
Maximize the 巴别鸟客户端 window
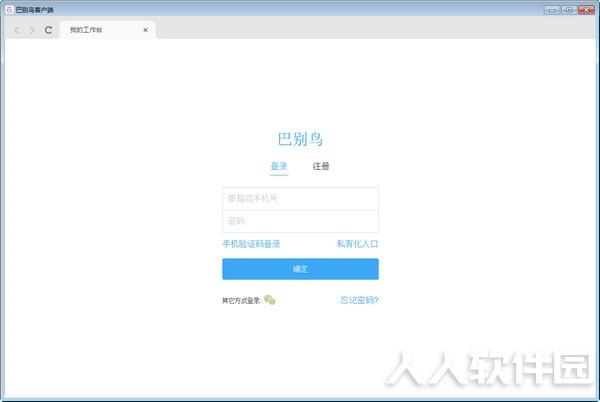[569, 10]
